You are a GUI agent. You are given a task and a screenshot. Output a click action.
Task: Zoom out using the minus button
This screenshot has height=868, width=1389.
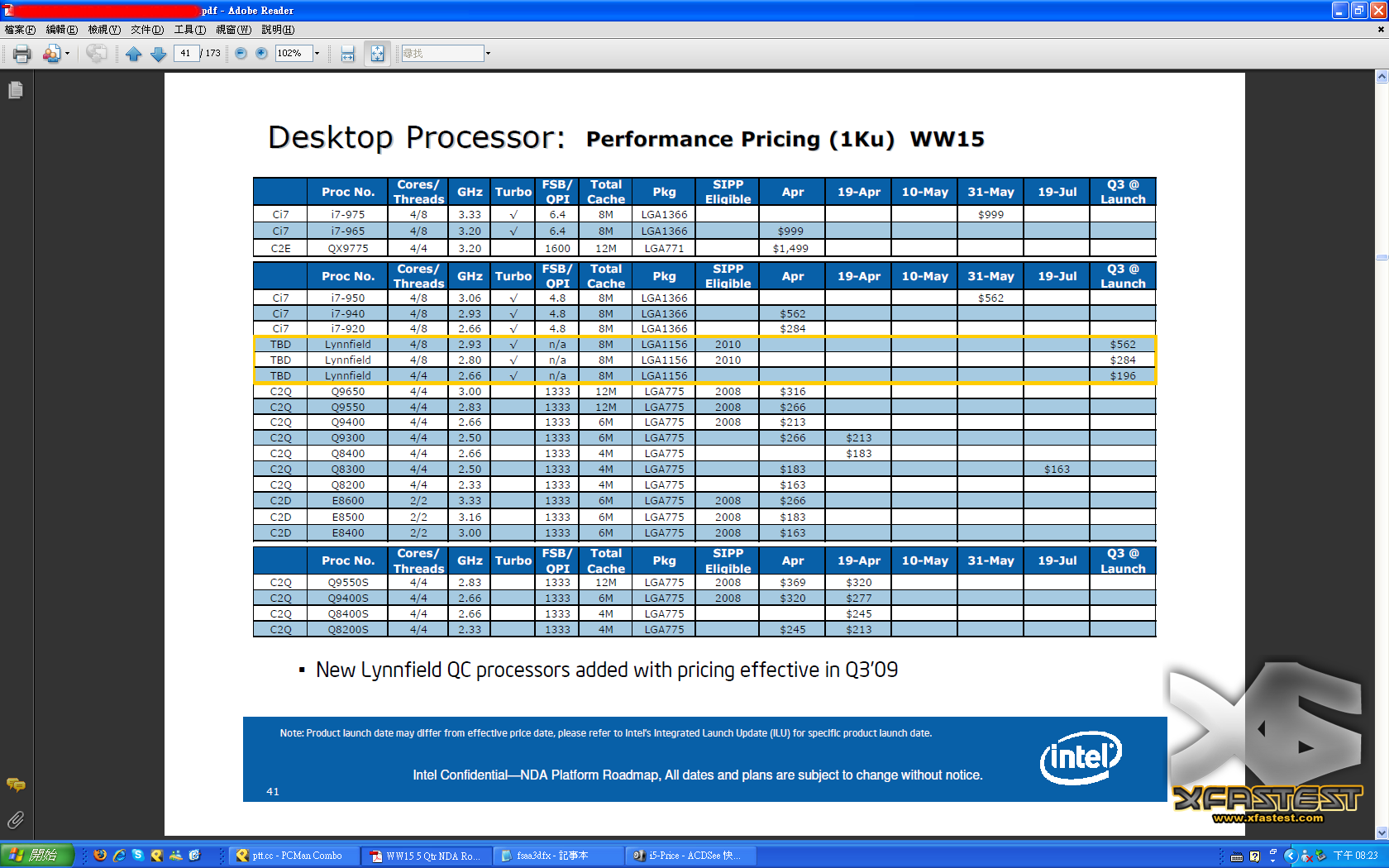[241, 53]
